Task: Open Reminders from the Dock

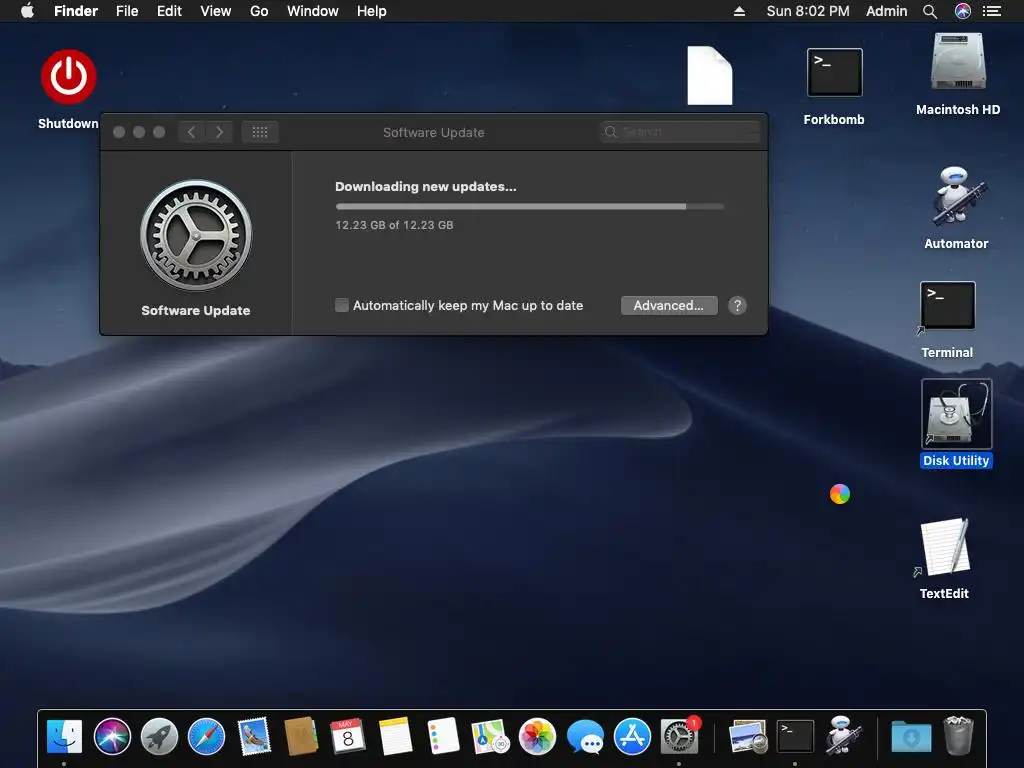Action: pyautogui.click(x=443, y=737)
